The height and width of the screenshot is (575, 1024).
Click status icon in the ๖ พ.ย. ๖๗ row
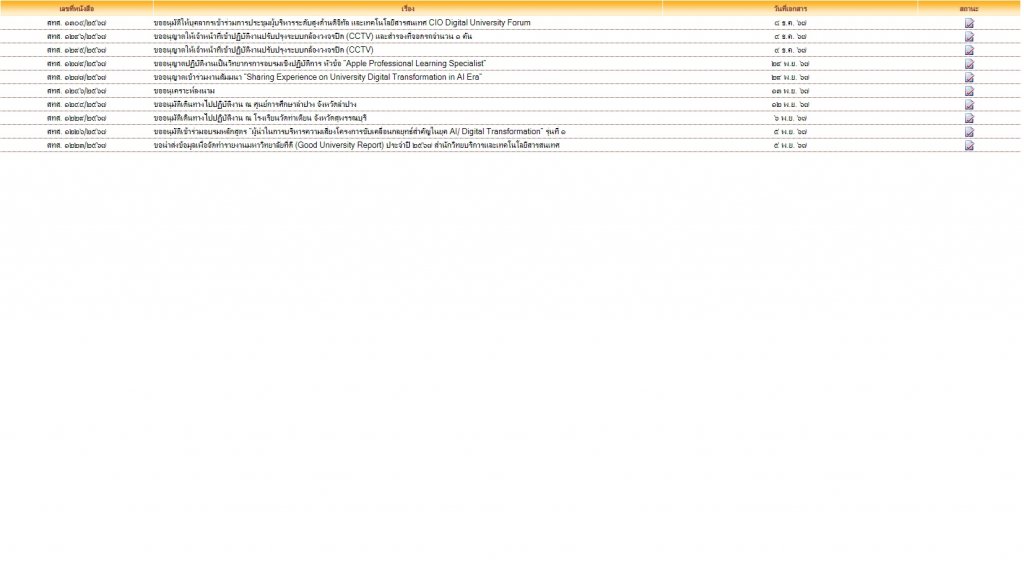969,118
